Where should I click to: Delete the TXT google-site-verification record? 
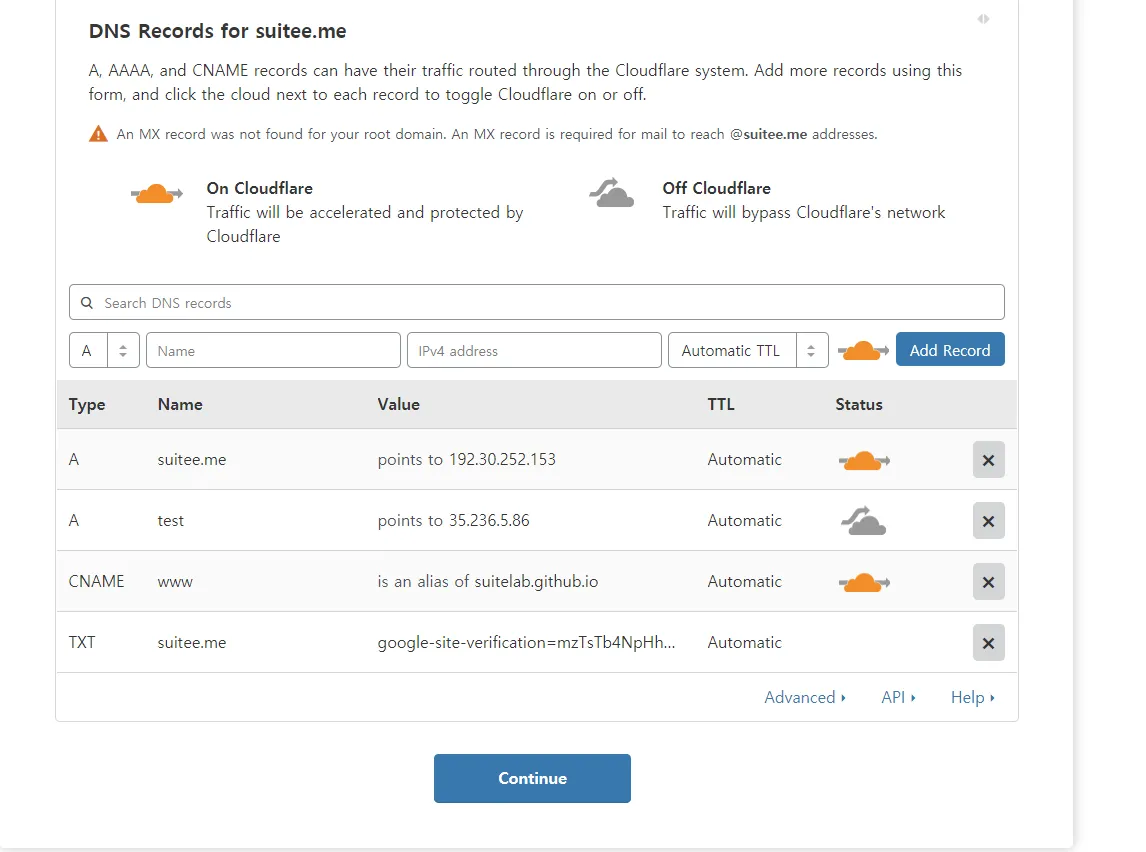(x=988, y=643)
